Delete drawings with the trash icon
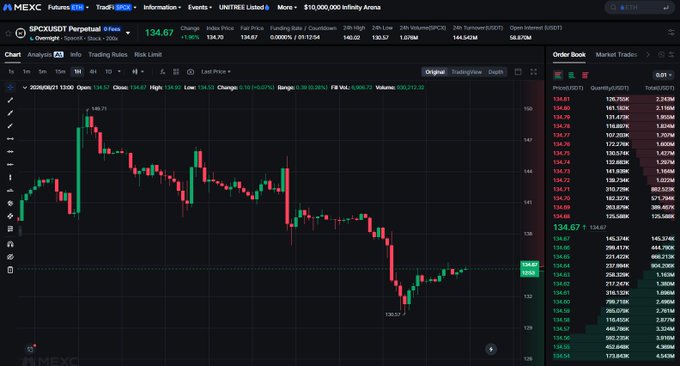The height and width of the screenshot is (366, 680). (x=10, y=270)
